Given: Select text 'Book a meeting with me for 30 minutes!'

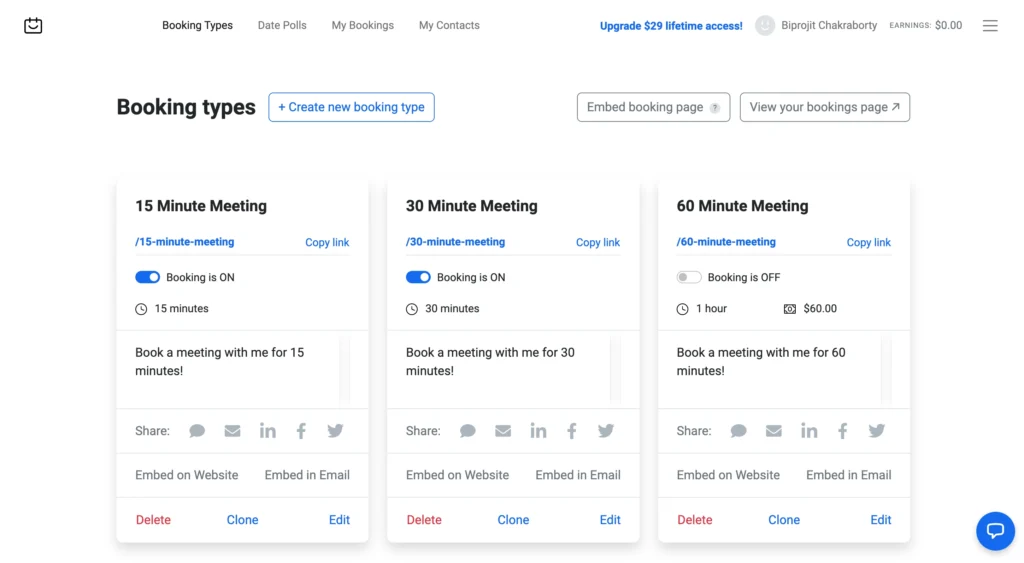Looking at the screenshot, I should point(490,362).
